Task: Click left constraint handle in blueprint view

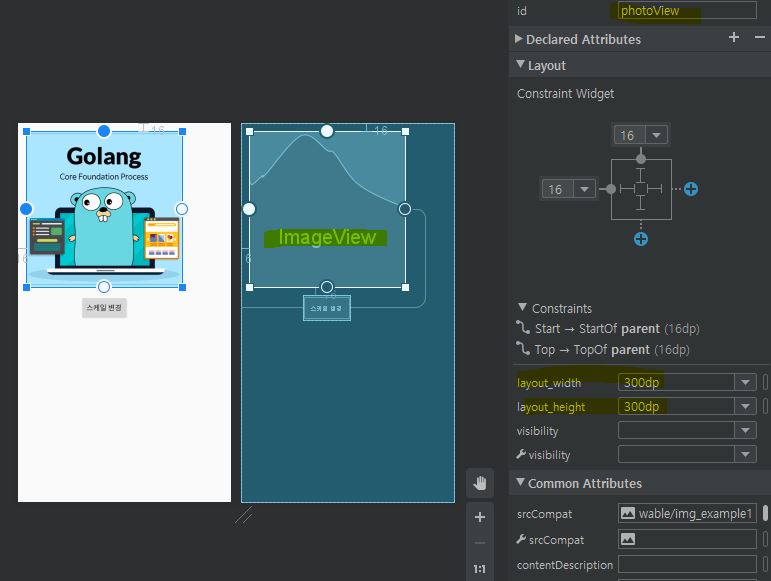Action: click(249, 209)
